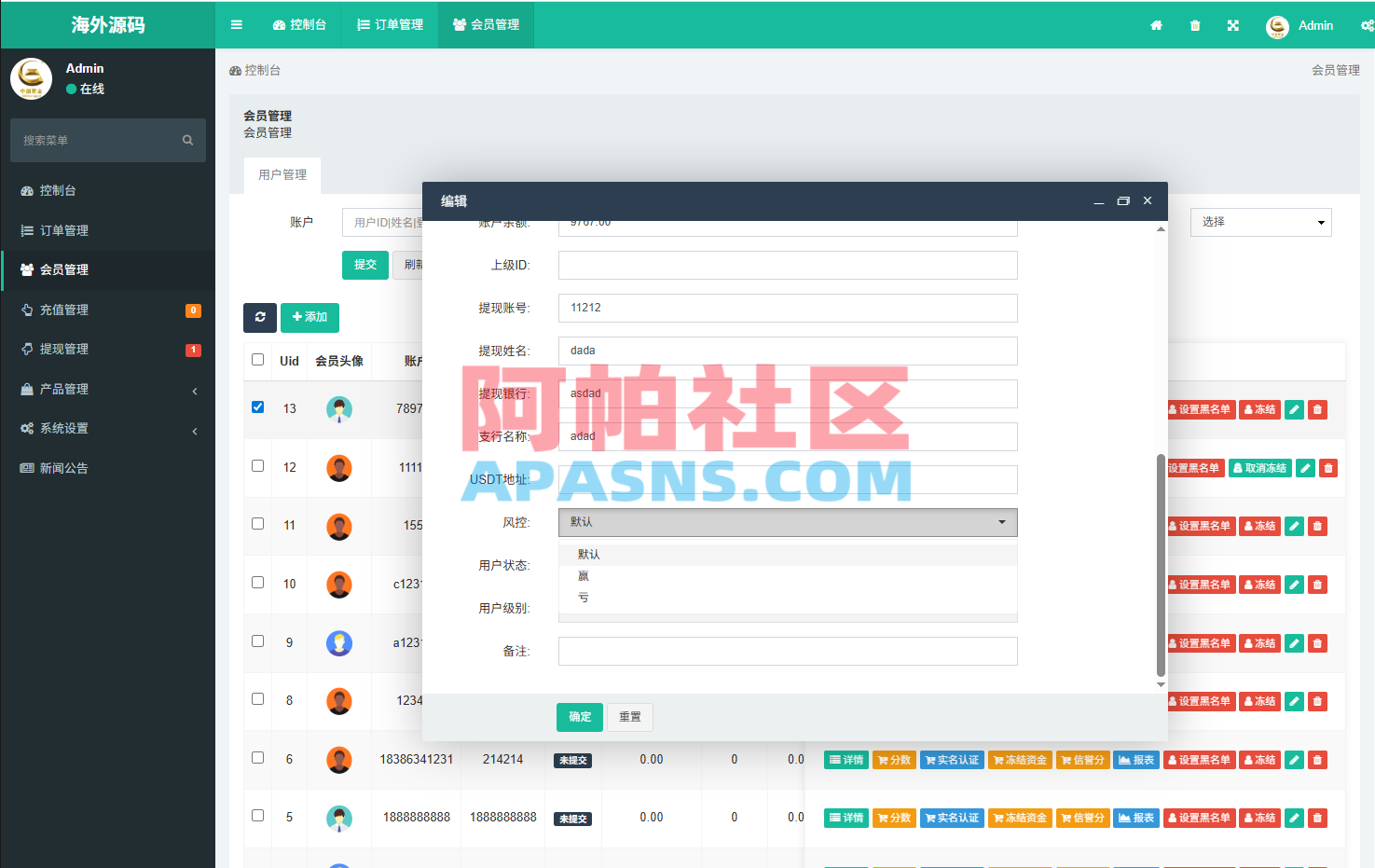Screen dimensions: 1375x868
Task: Open the 风控 dropdown in edit dialog
Action: pos(787,522)
